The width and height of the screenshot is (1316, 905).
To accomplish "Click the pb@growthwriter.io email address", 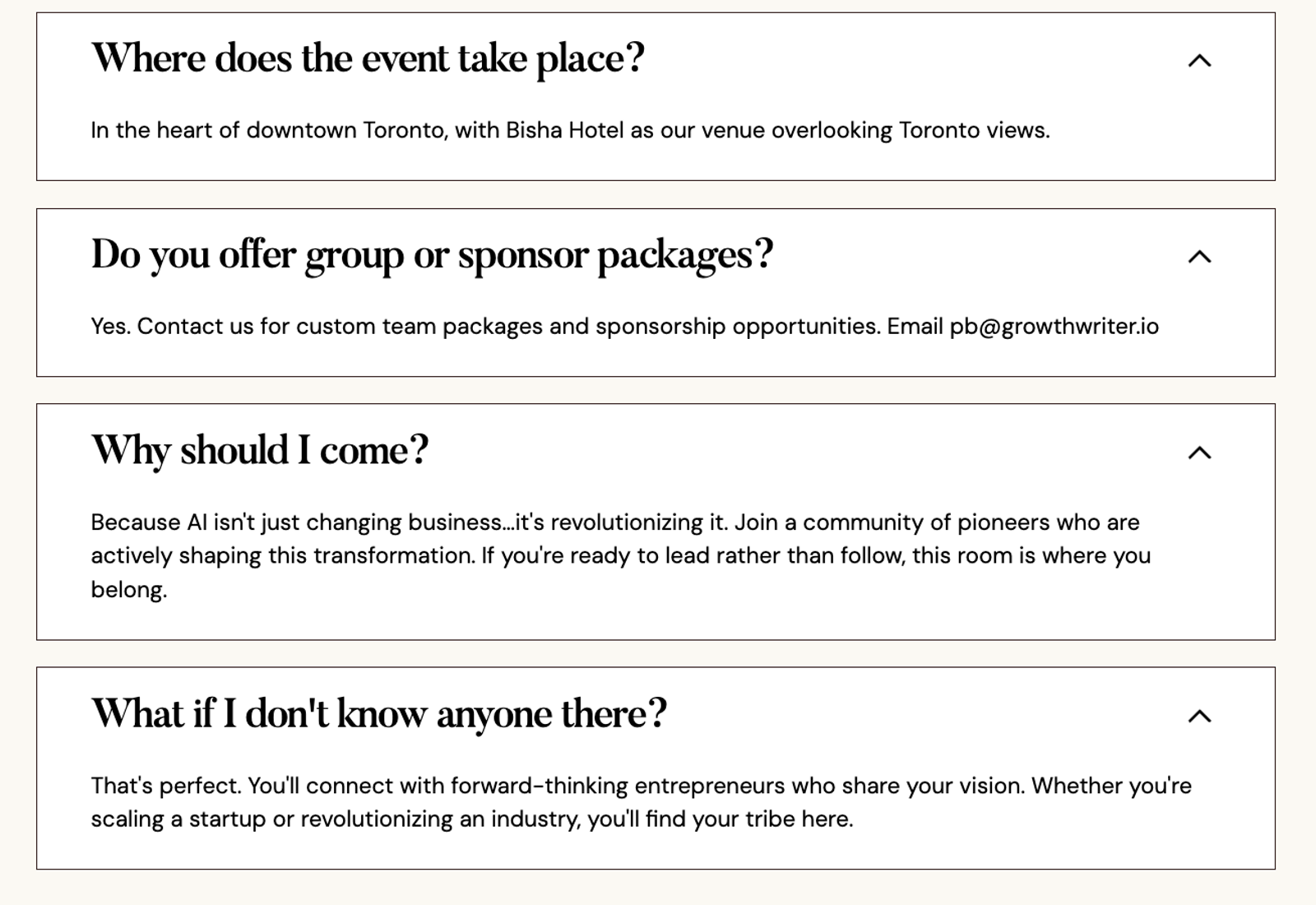I will click(x=1054, y=327).
